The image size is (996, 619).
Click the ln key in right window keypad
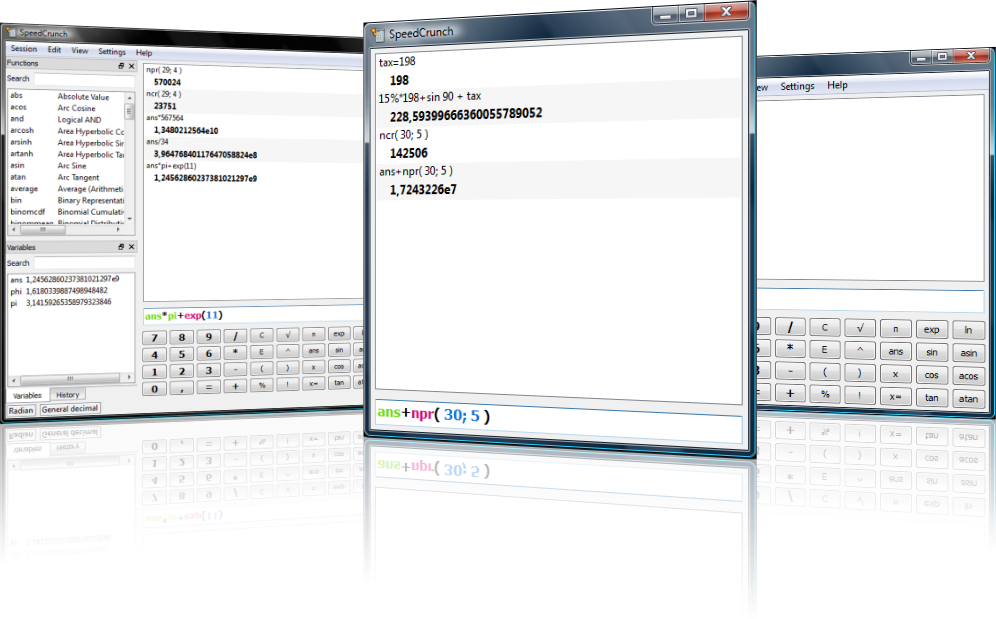[x=968, y=330]
